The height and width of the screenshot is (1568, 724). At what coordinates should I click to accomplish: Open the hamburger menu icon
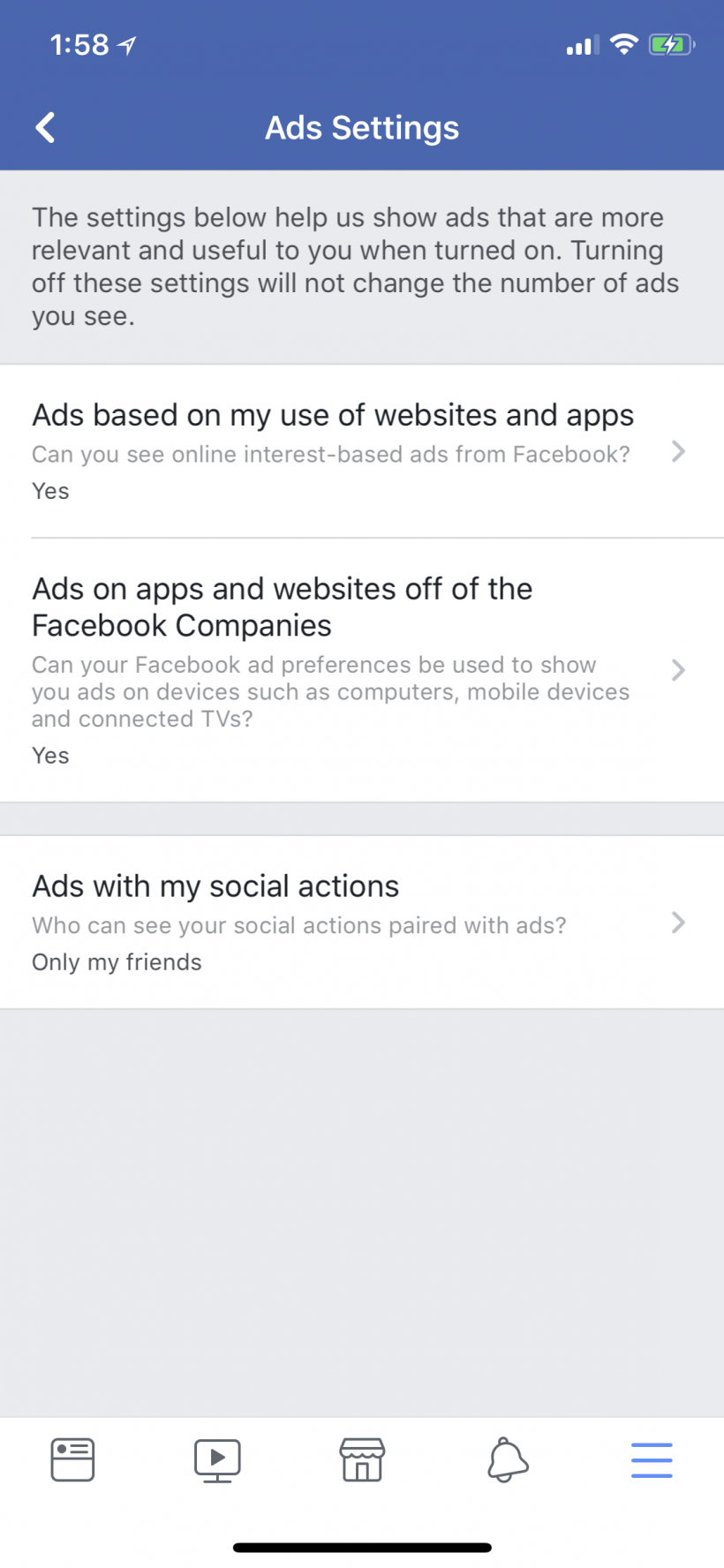click(652, 1459)
